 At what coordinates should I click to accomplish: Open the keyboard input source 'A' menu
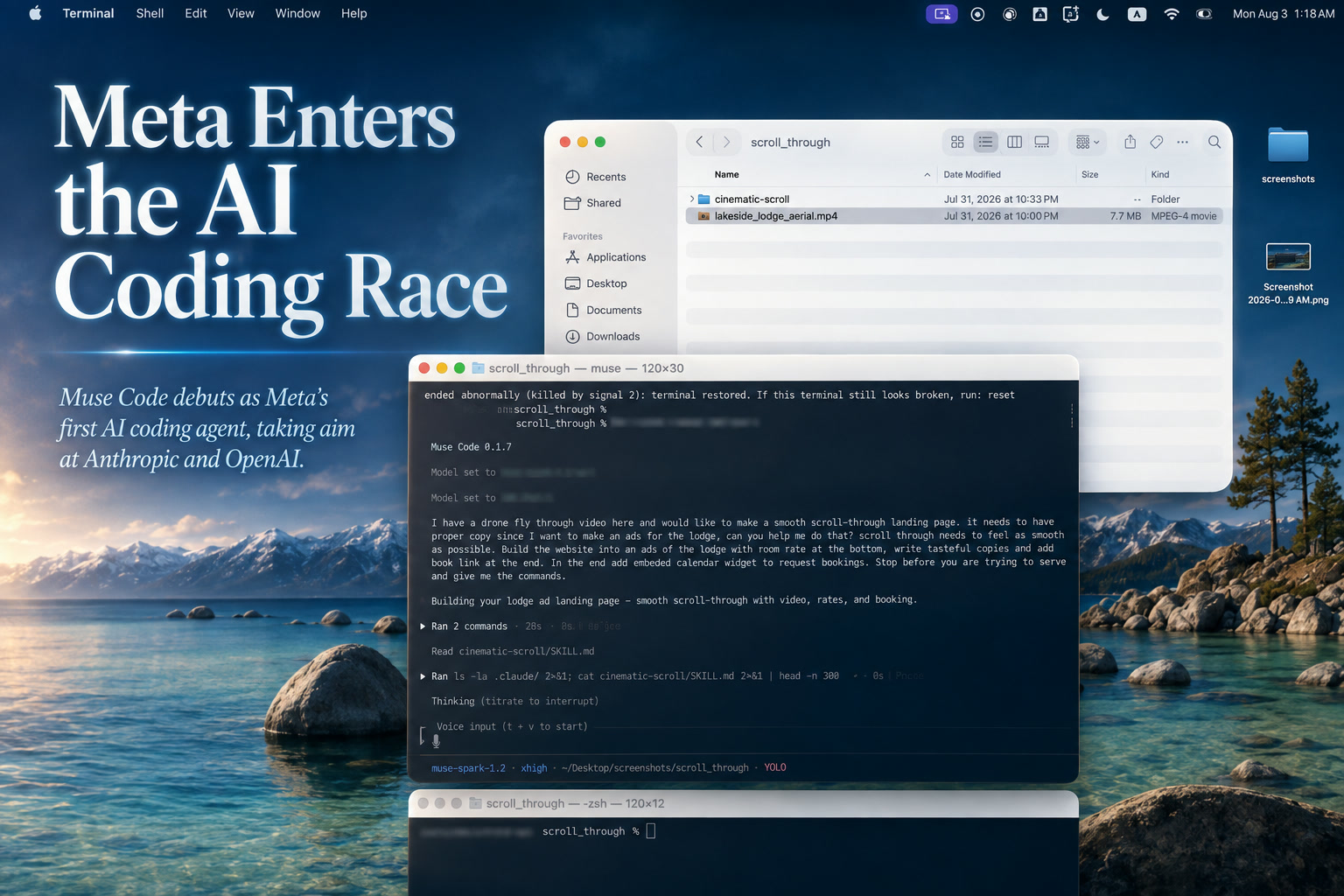coord(1137,14)
